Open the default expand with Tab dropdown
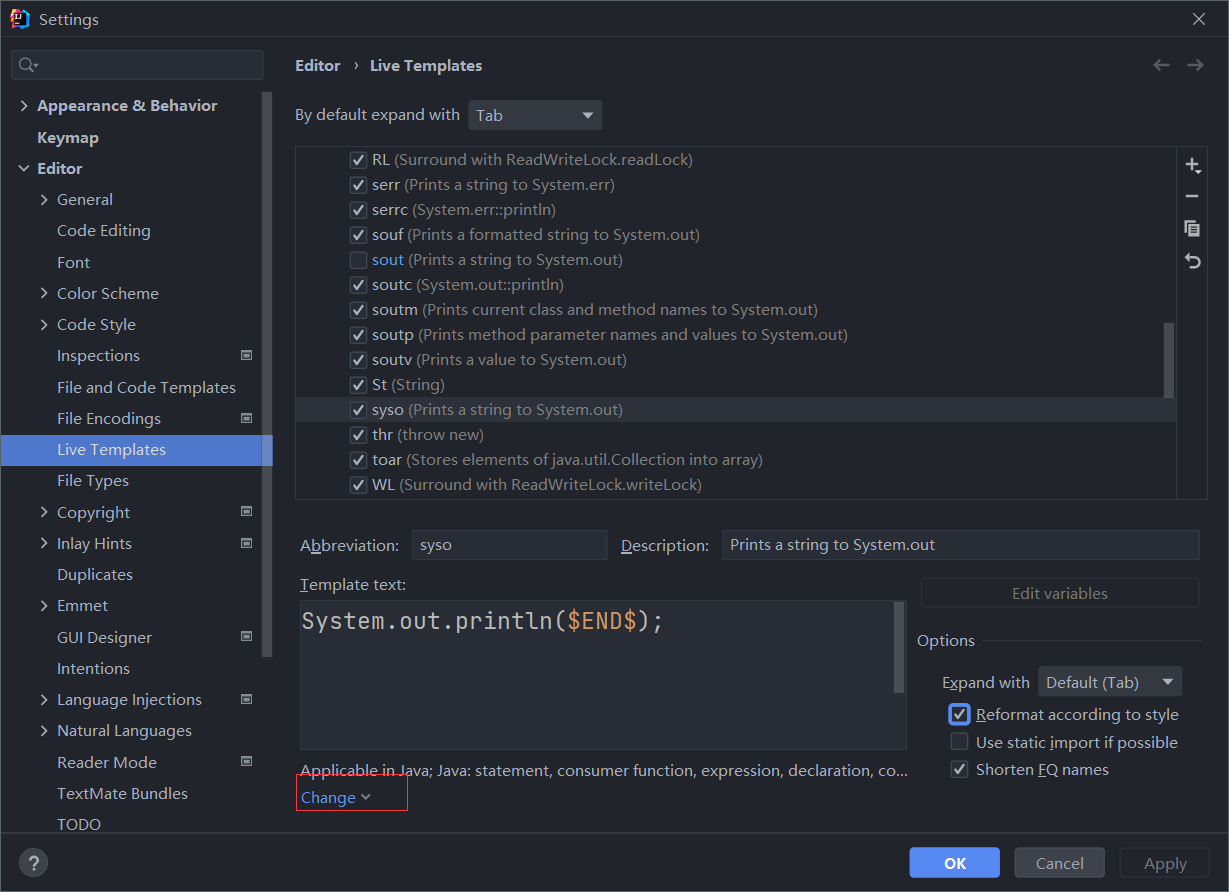 pyautogui.click(x=535, y=115)
